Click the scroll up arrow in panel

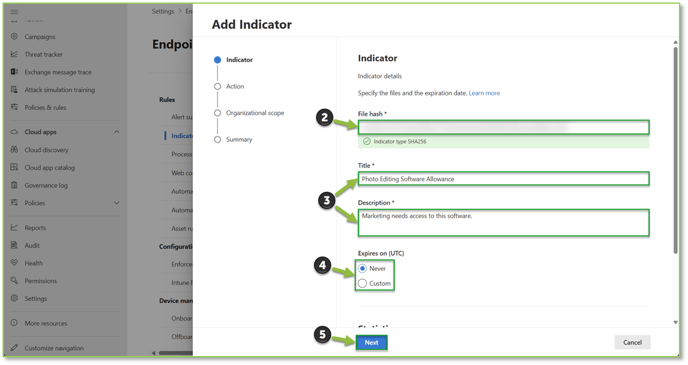(675, 42)
